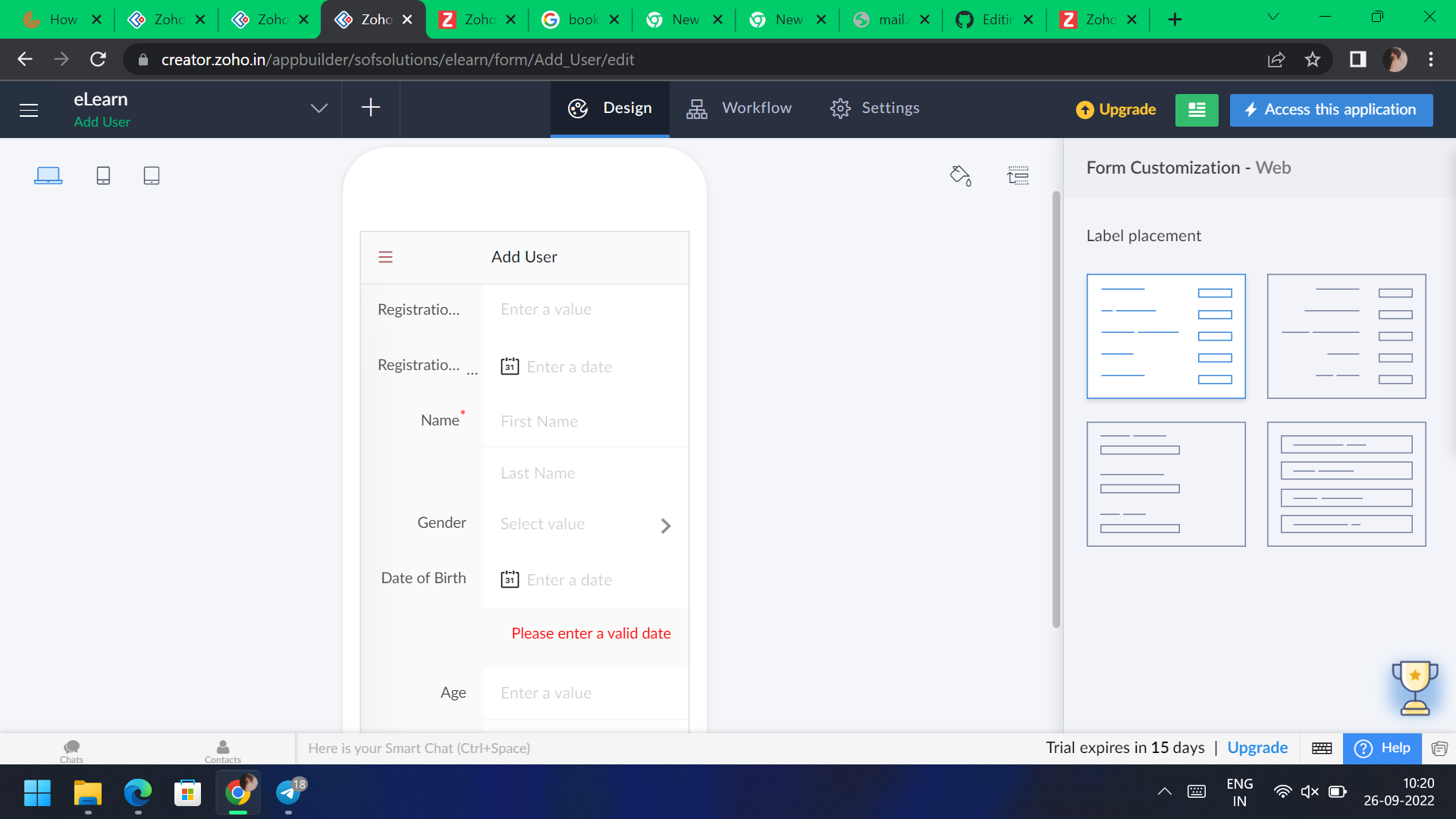
Task: Click the green records list icon near Upgrade
Action: click(x=1197, y=109)
